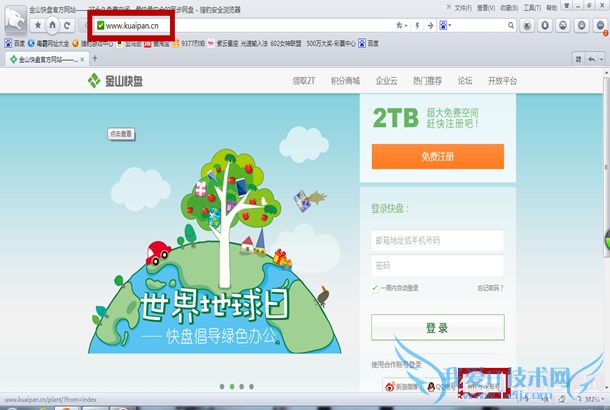This screenshot has width=610, height=410.
Task: Open the downloads toolbar icon
Action: click(545, 26)
